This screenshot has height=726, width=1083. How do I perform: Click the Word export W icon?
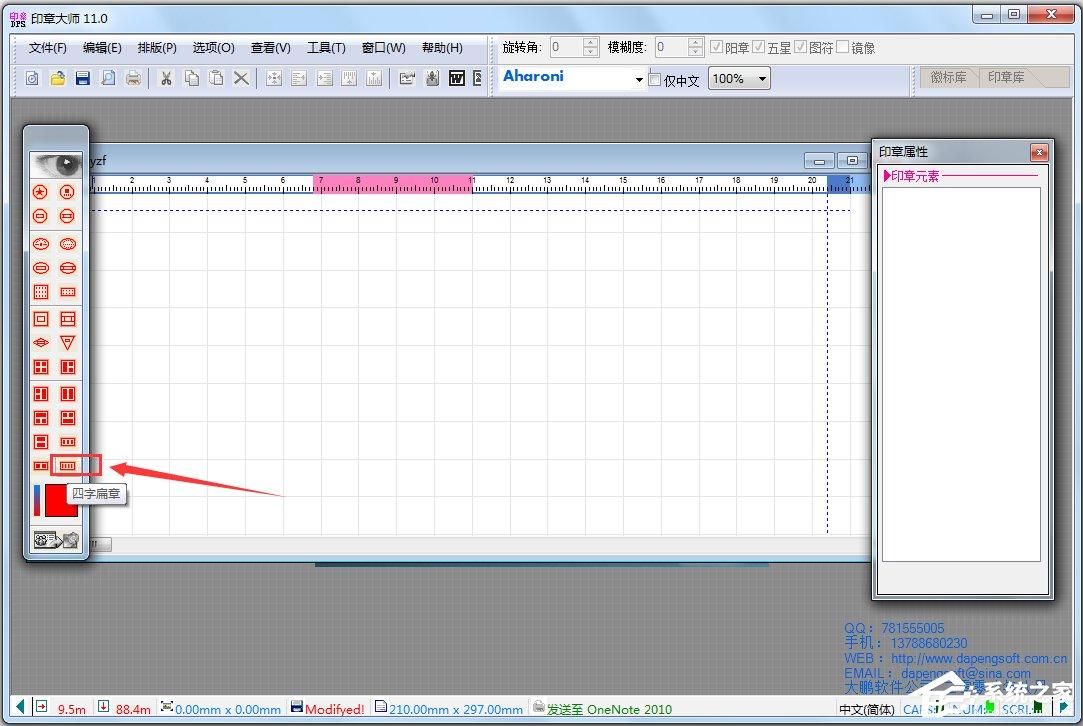click(x=457, y=78)
